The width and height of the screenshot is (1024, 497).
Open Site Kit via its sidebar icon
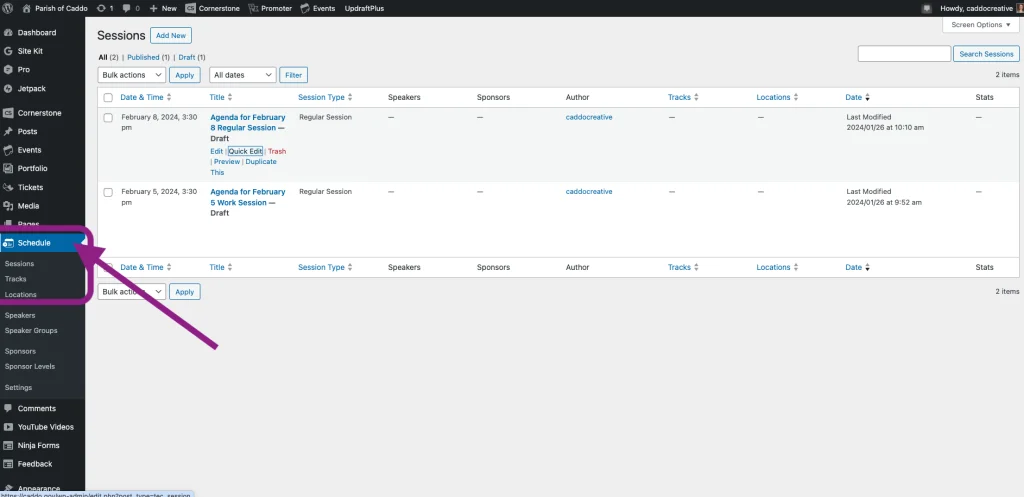coord(8,51)
